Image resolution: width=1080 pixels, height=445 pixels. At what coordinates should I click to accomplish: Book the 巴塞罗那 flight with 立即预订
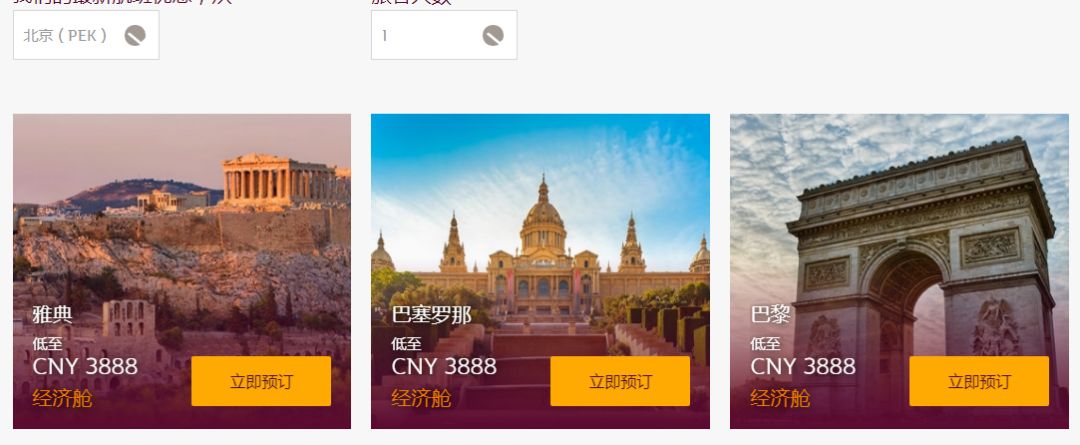pos(620,381)
